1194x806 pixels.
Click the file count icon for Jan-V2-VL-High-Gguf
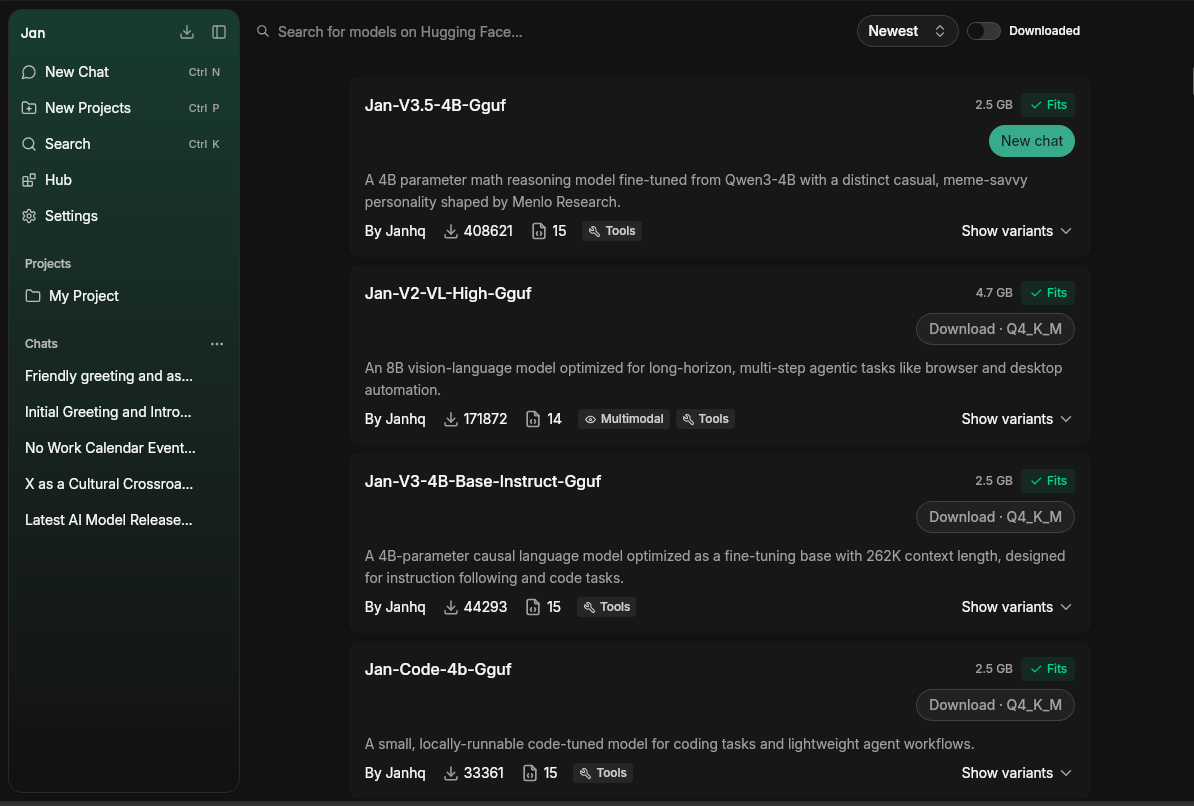point(533,419)
